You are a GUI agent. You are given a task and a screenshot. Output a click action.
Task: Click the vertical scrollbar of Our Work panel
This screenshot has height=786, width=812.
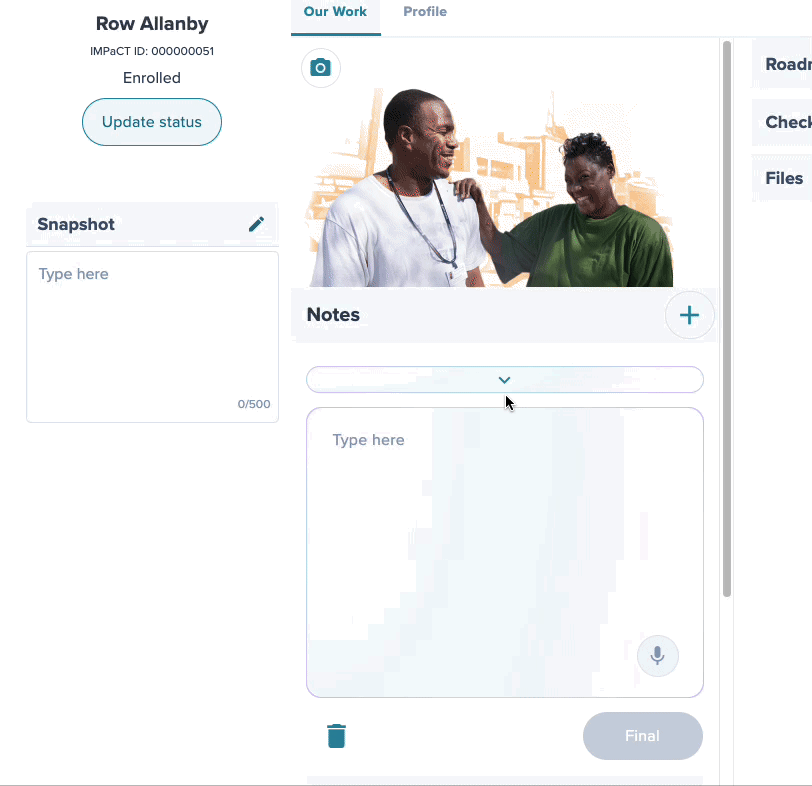(x=727, y=318)
